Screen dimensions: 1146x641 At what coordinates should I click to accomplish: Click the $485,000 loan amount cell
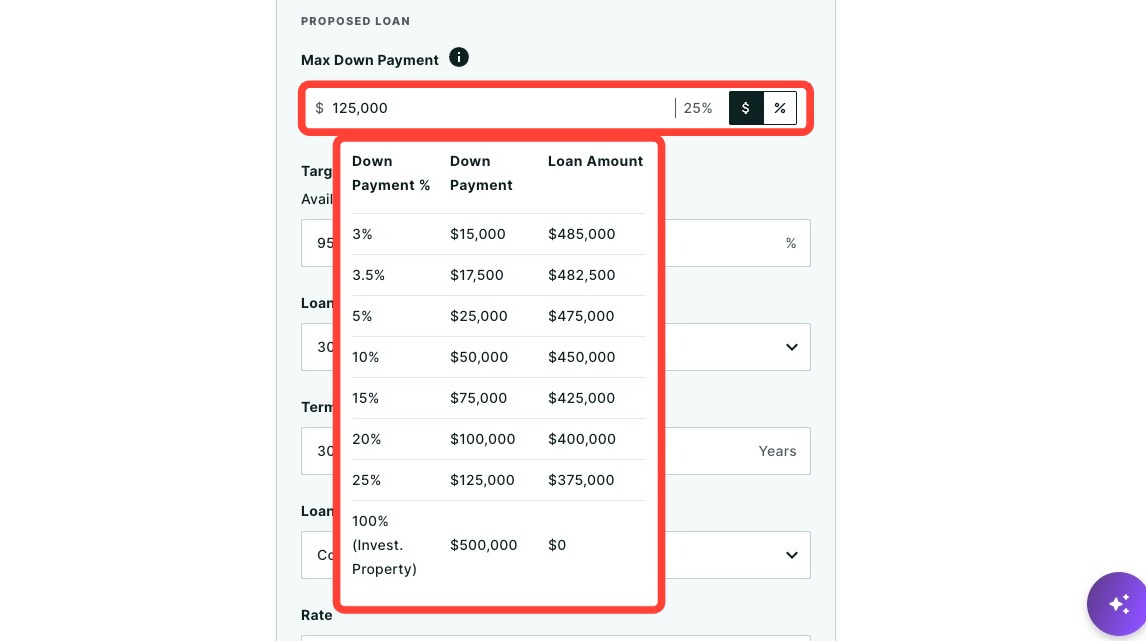click(582, 234)
